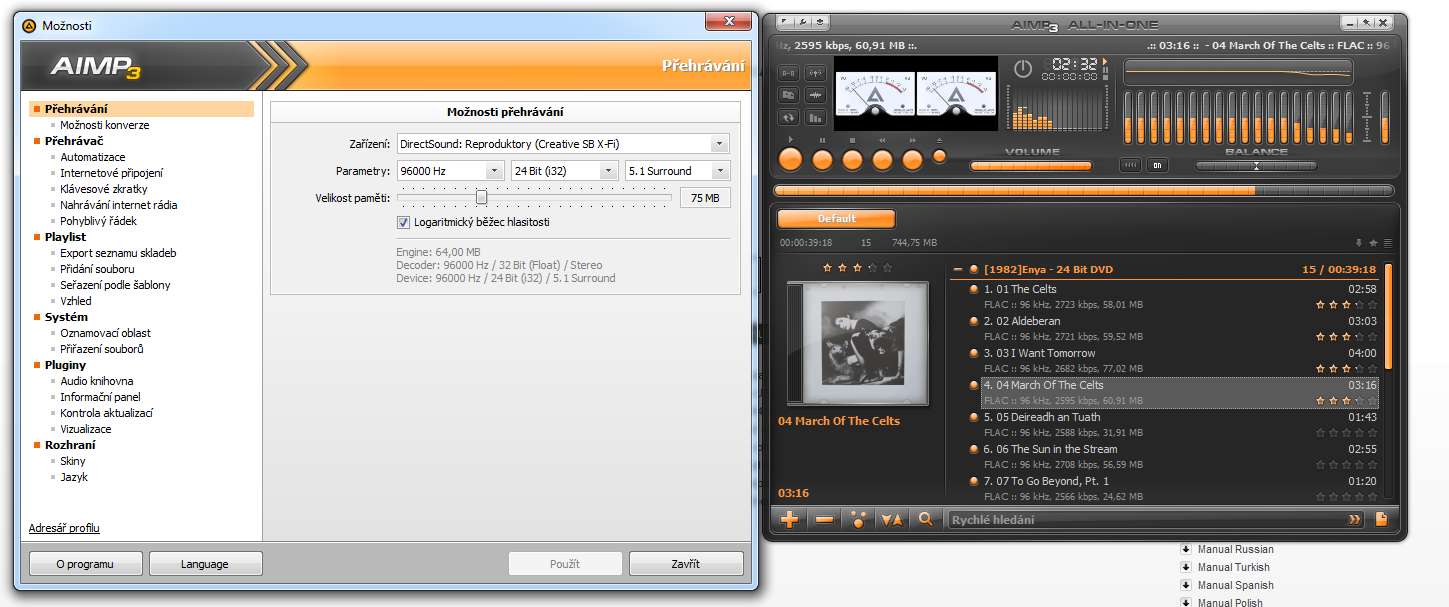Click the plus icon to add files
The height and width of the screenshot is (607, 1449).
tap(789, 520)
